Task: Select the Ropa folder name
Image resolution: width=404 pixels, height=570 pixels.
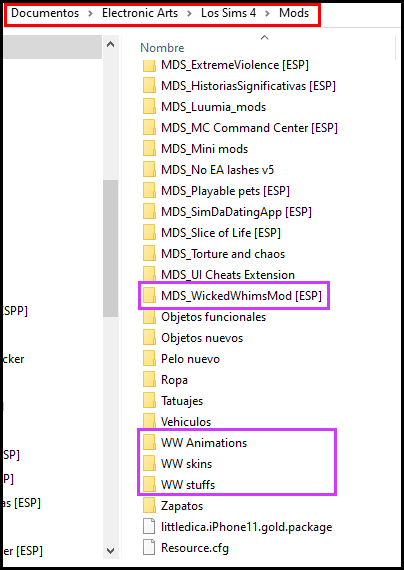Action: coord(174,380)
